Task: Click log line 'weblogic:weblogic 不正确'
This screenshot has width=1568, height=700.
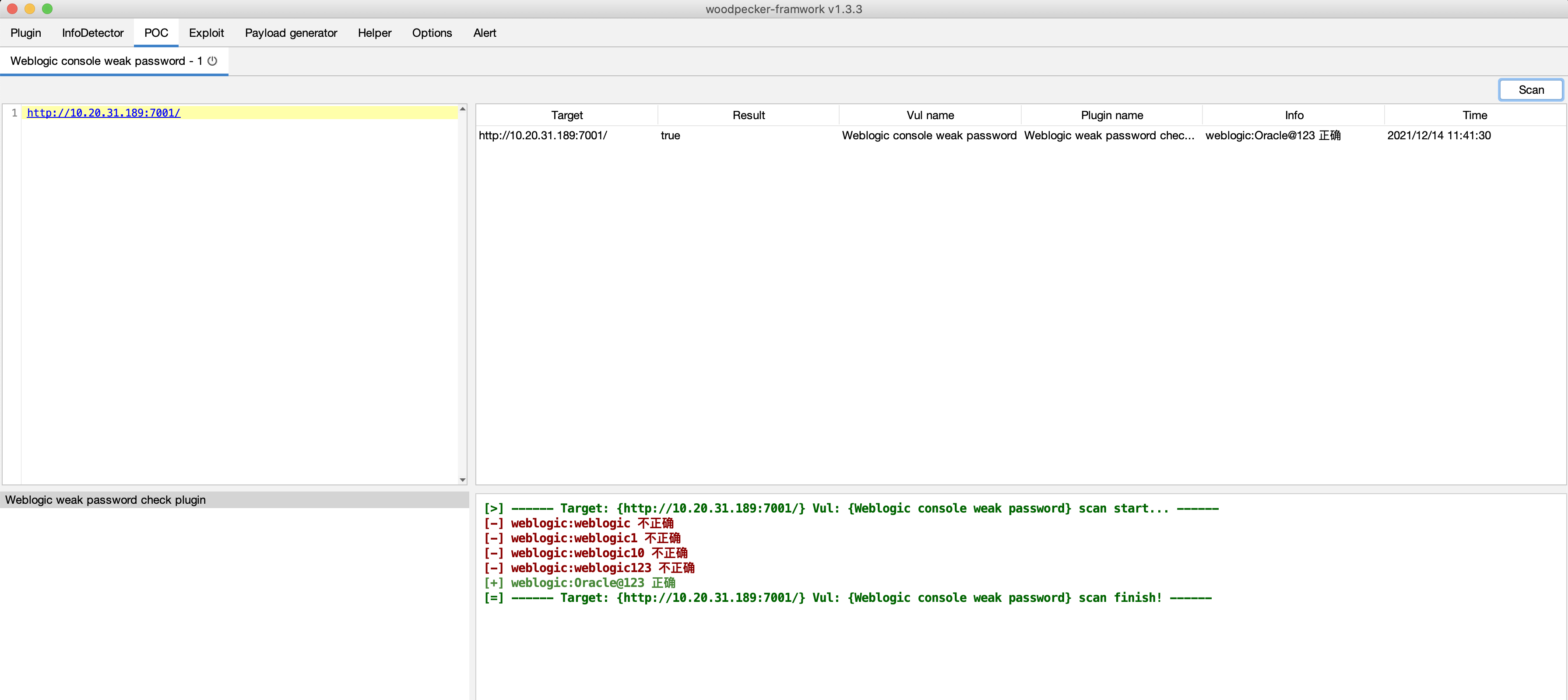Action: click(x=579, y=523)
